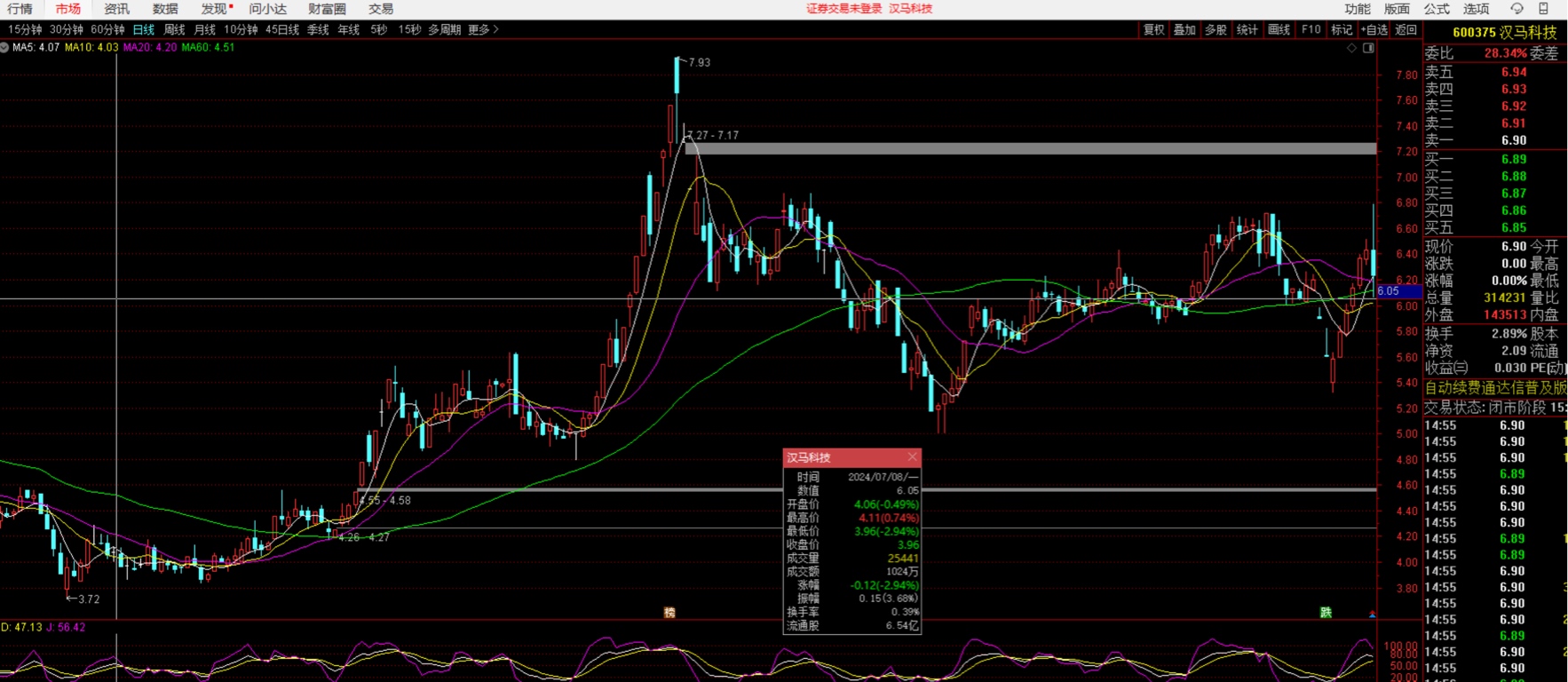Open the 问小达 assistant tab
This screenshot has height=682, width=1568.
click(268, 9)
